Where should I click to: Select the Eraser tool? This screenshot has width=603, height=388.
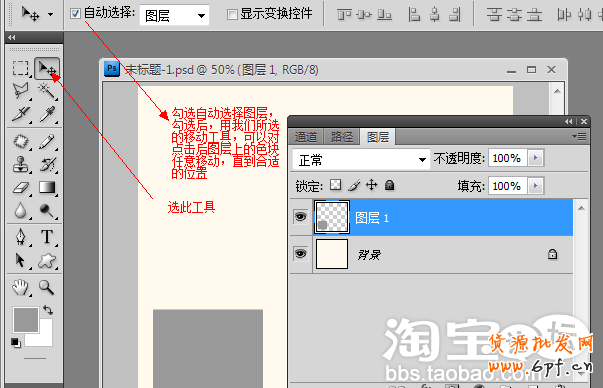click(20, 188)
